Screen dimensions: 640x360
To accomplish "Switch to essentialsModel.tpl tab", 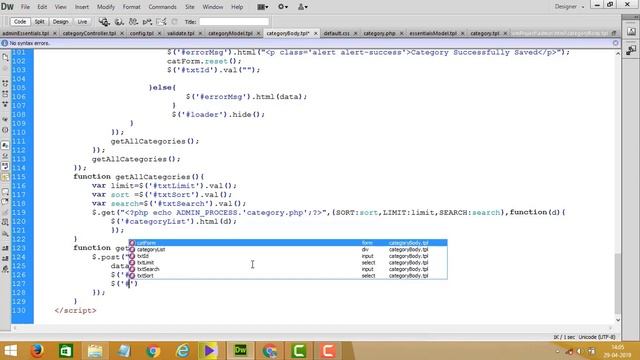I will [x=433, y=33].
